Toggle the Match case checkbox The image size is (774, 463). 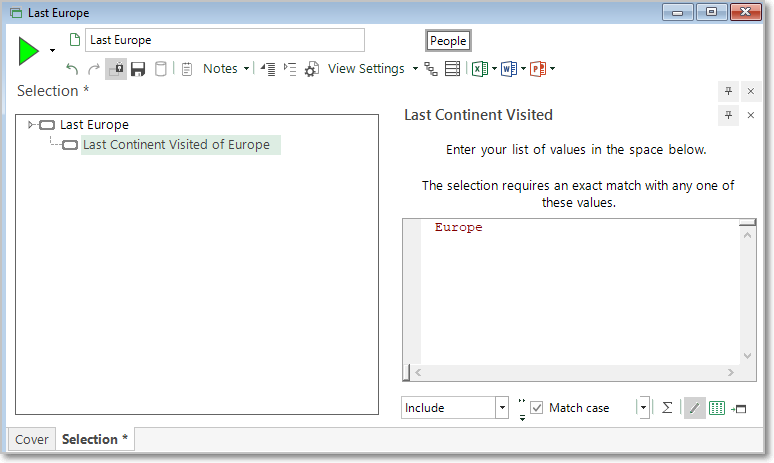coord(537,408)
